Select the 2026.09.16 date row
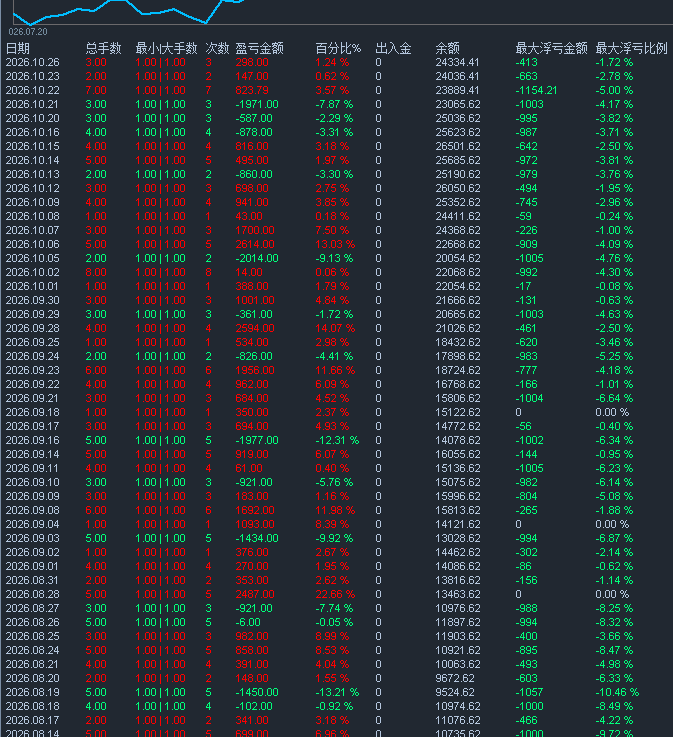The width and height of the screenshot is (673, 738). click(x=336, y=441)
